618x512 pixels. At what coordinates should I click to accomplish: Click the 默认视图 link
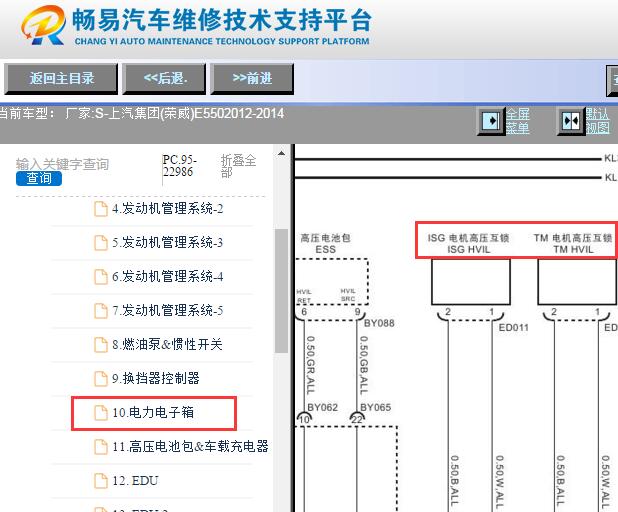pos(598,121)
